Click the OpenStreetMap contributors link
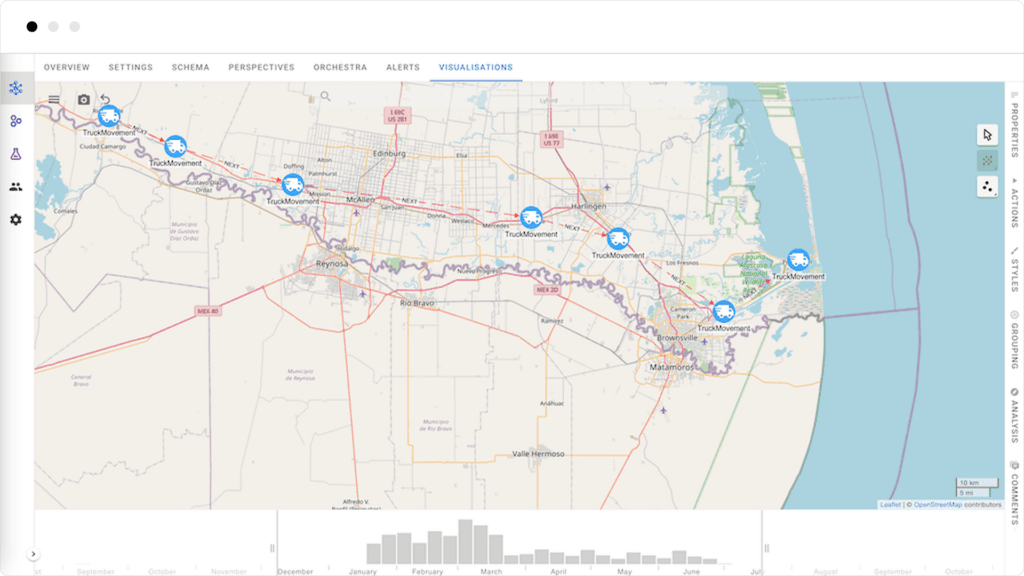This screenshot has width=1024, height=576. coord(938,506)
